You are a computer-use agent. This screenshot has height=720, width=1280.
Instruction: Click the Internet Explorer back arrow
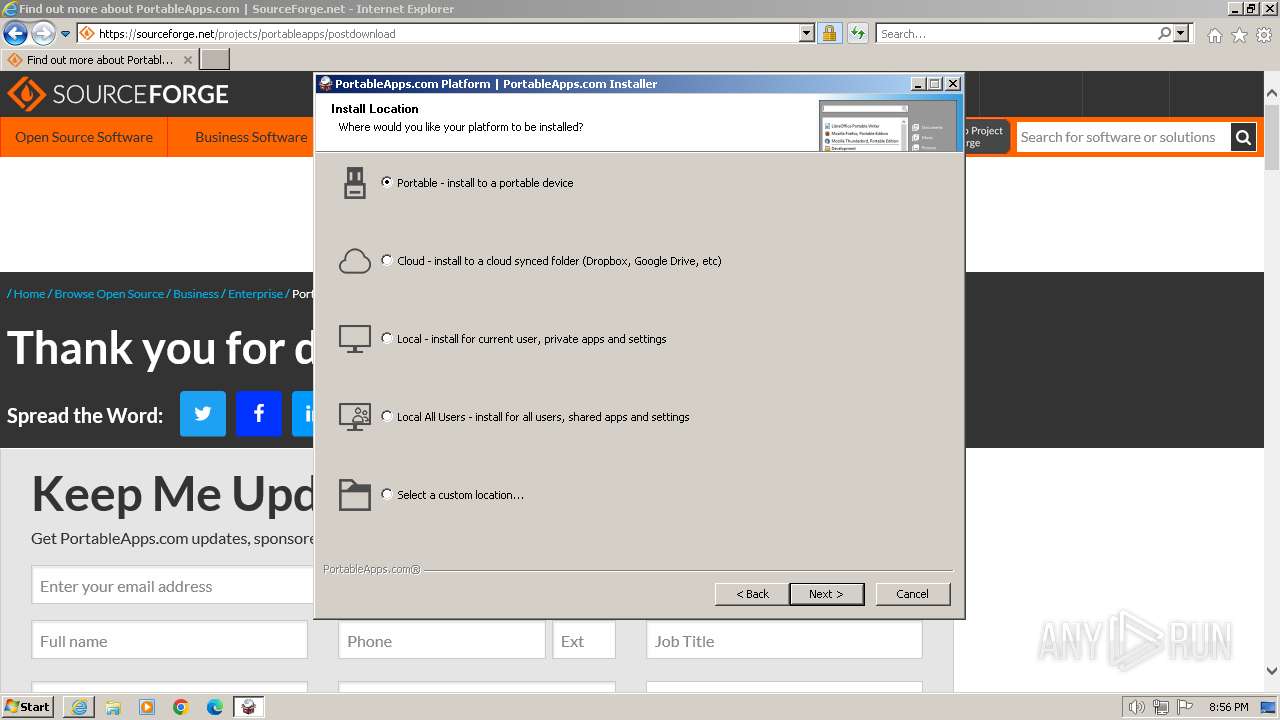(x=15, y=34)
